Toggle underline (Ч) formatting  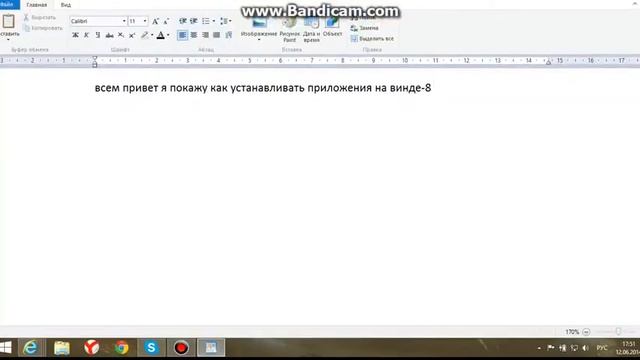pyautogui.click(x=98, y=35)
